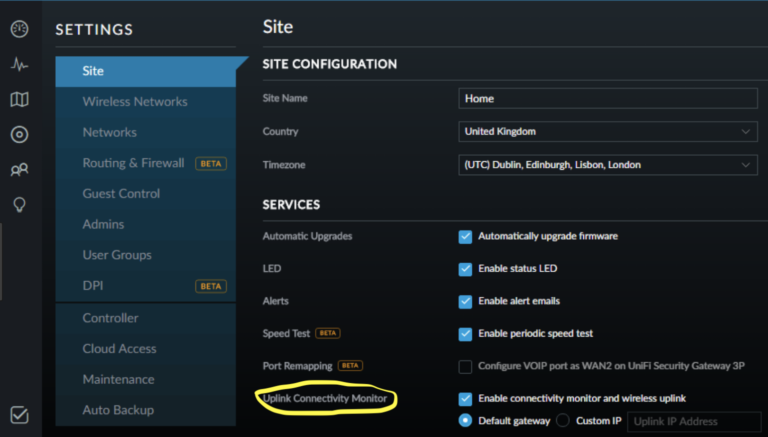Toggle Enable periodic speed test checkbox
Screen dimensions: 768x437
click(465, 334)
